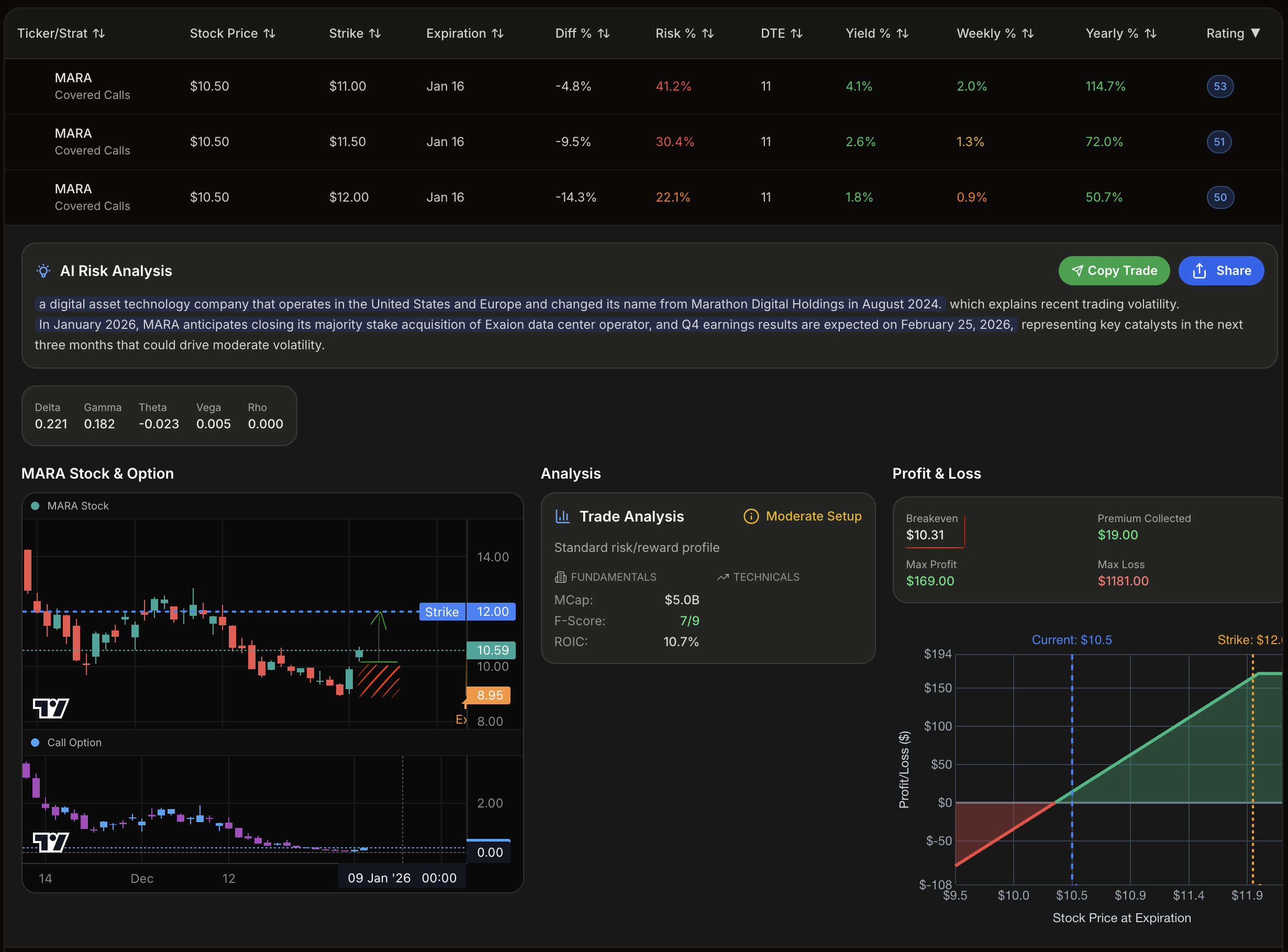Click the Technicals trend arrow icon

[x=723, y=577]
